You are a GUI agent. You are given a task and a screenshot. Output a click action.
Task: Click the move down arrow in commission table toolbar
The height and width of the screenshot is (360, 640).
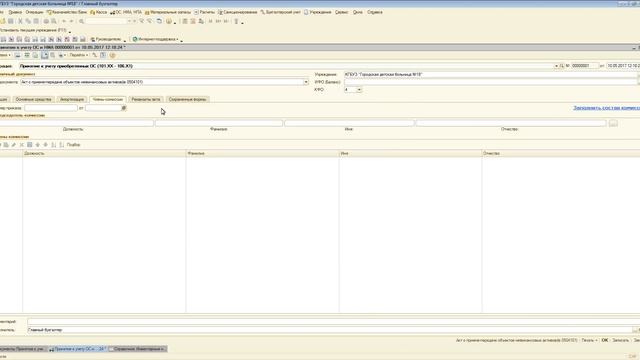[x=45, y=145]
